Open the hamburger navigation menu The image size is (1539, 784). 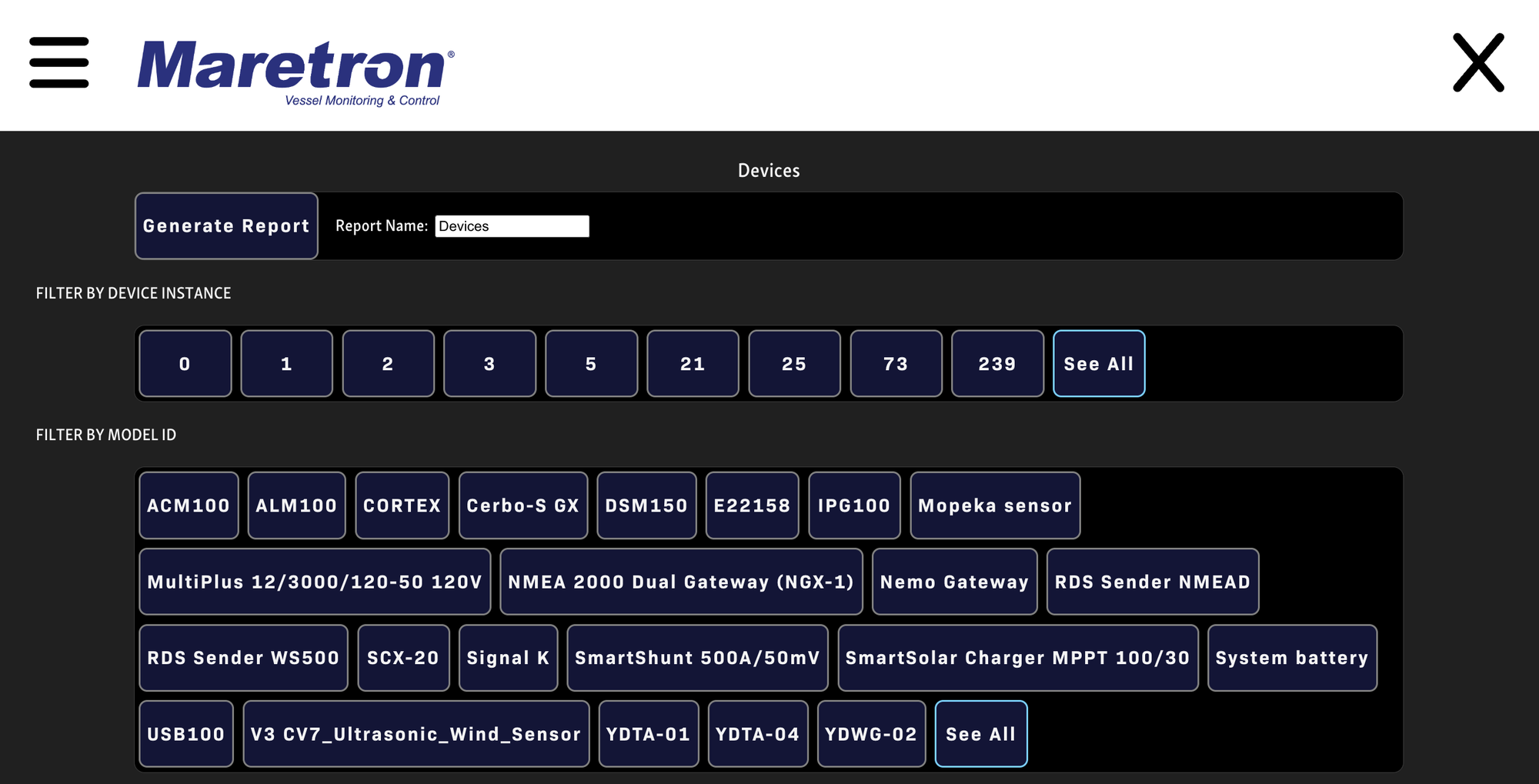(x=59, y=62)
